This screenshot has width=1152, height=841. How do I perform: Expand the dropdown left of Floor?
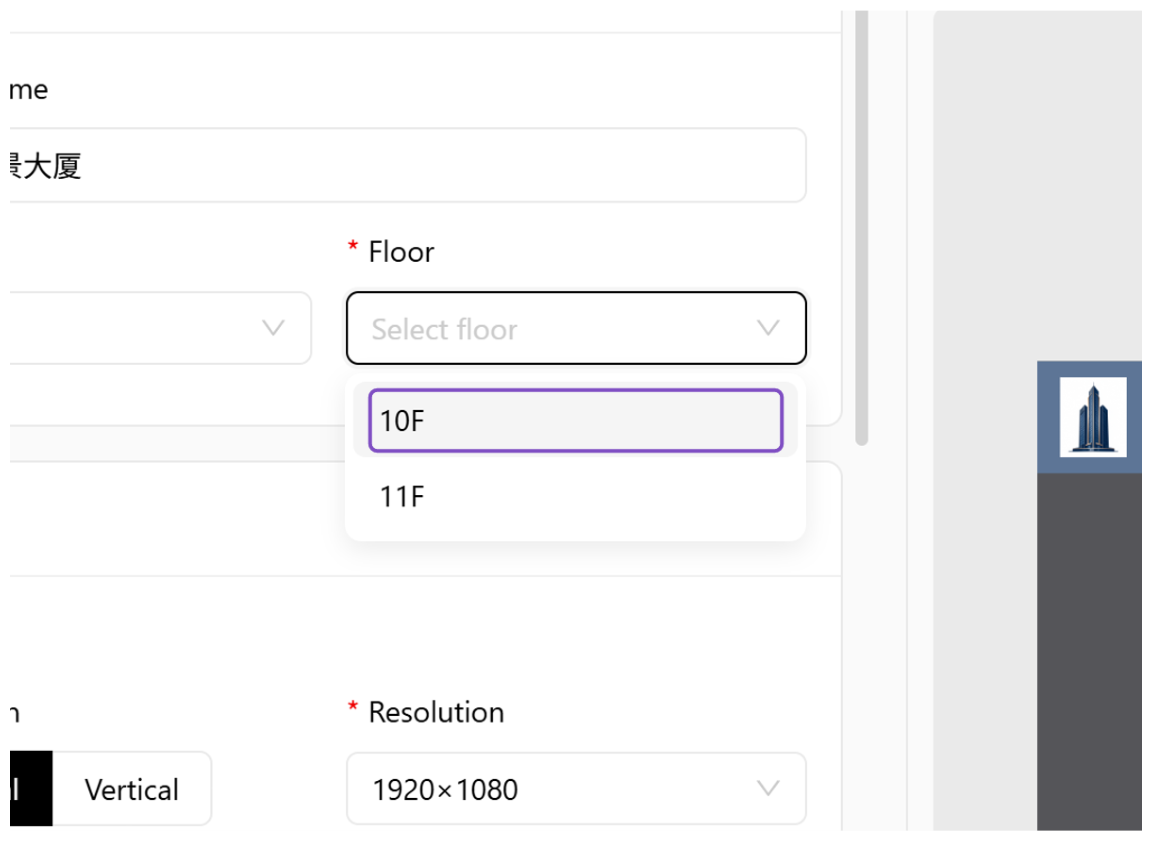tap(160, 328)
